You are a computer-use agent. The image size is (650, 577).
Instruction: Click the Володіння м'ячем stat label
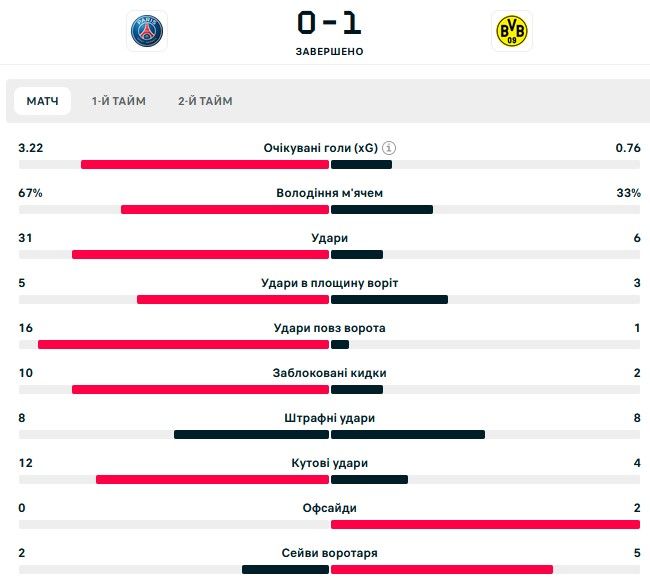coord(329,193)
